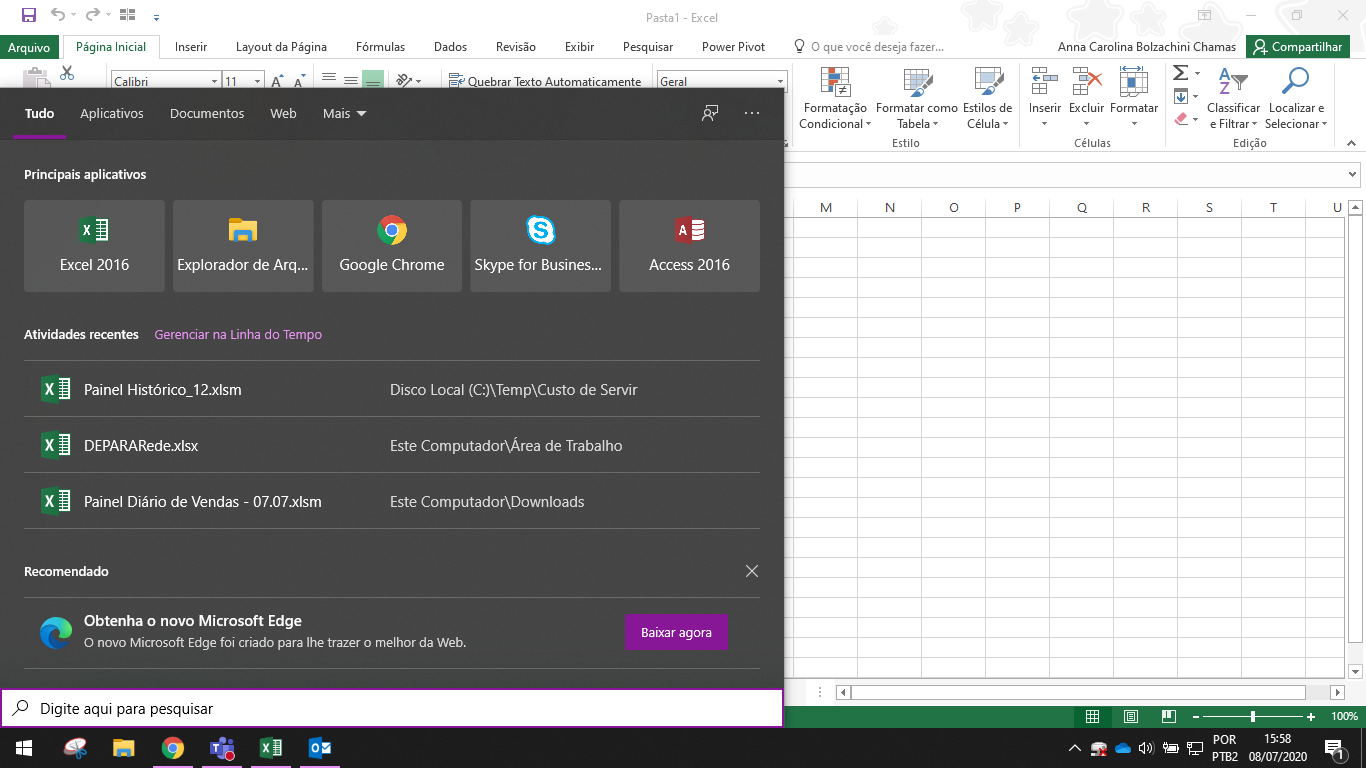Launch Google Chrome from top apps
The image size is (1366, 768).
click(392, 246)
